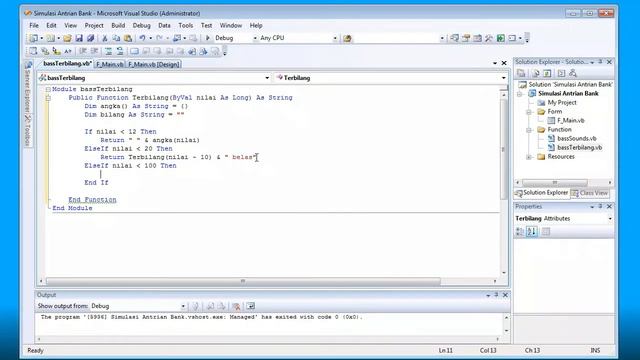Start debugging with the green play icon

click(207, 38)
